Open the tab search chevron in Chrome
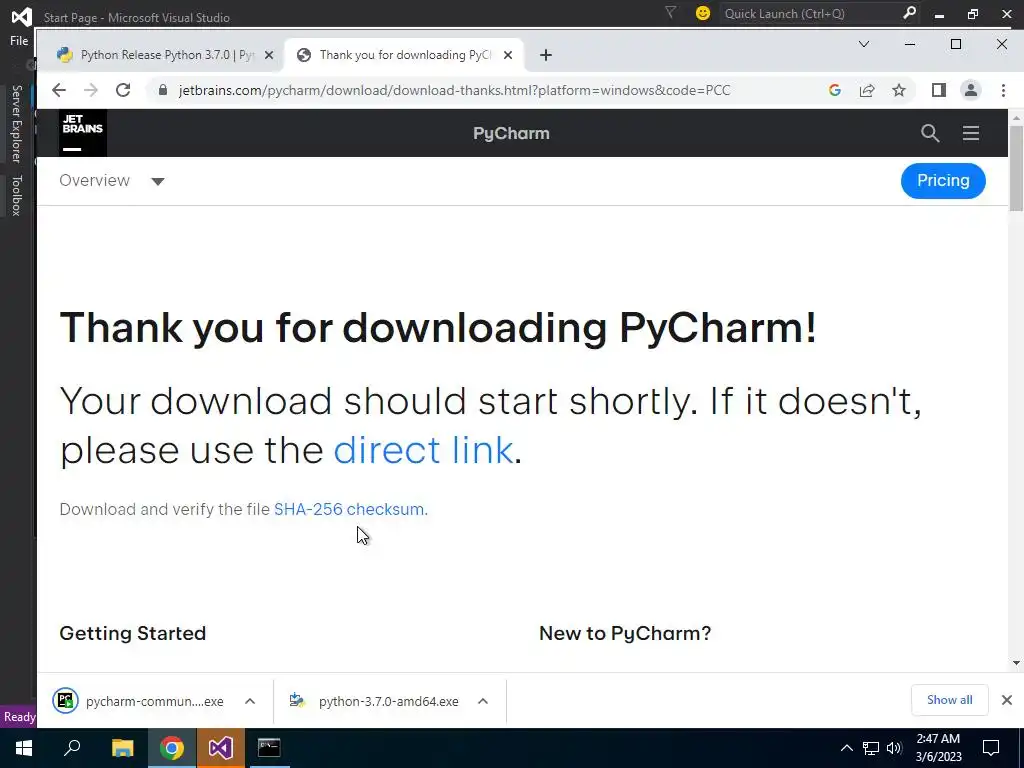 coord(863,44)
